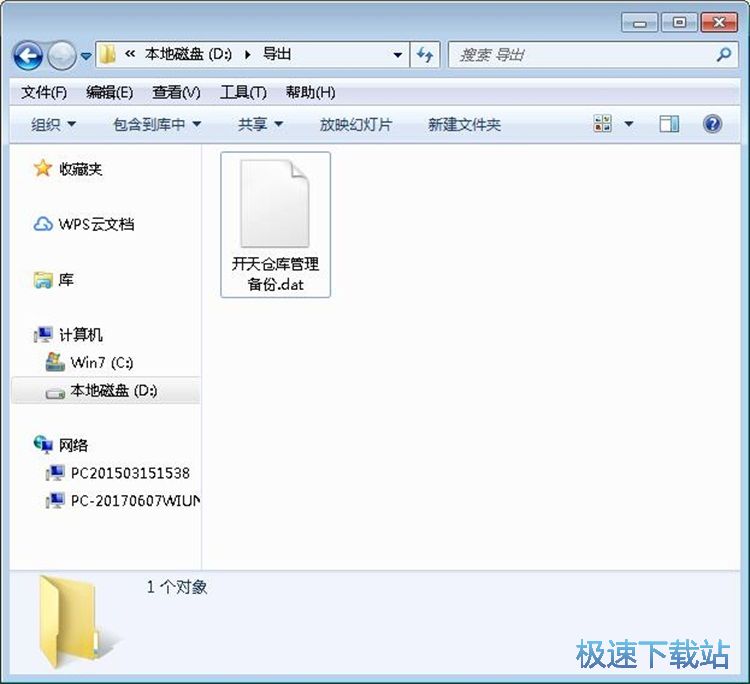
Task: Open the 文件(F) menu
Action: pos(44,92)
